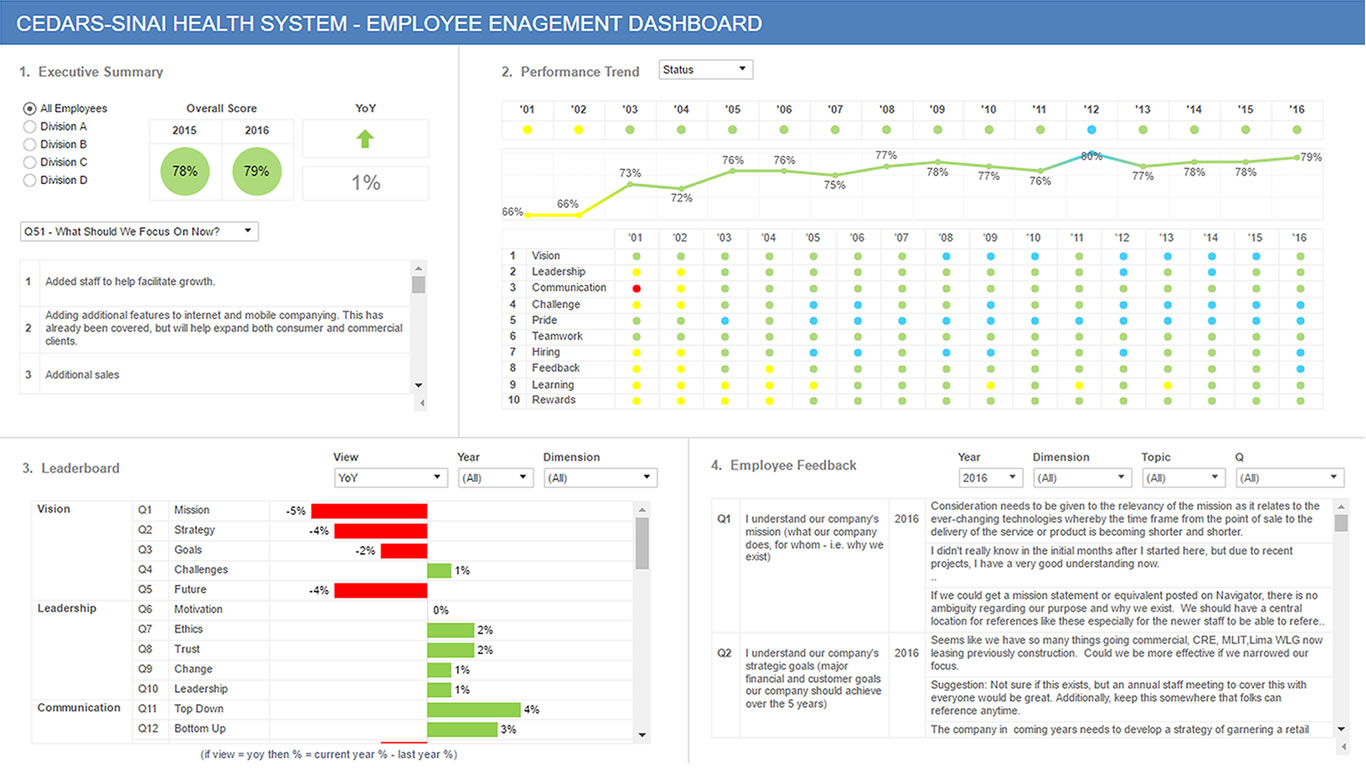1366x768 pixels.
Task: Select the Division A radio option
Action: coord(30,126)
